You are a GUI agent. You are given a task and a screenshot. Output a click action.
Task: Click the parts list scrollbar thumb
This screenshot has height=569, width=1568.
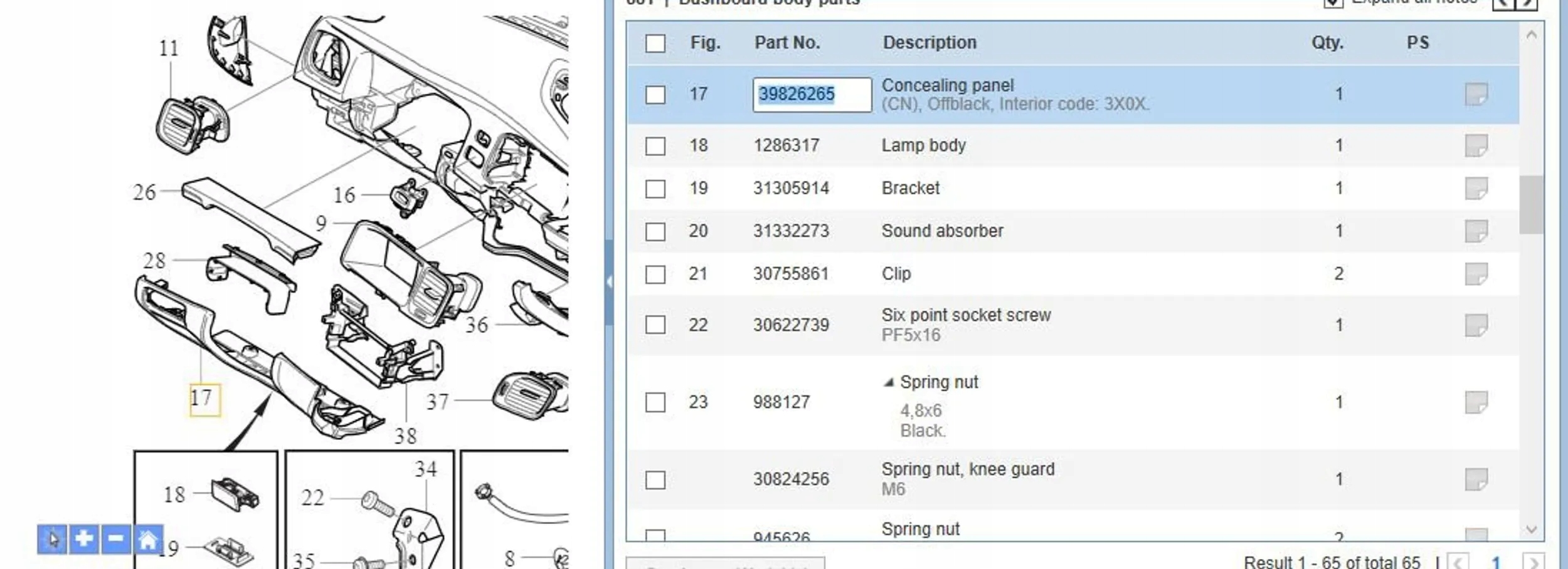[1531, 204]
